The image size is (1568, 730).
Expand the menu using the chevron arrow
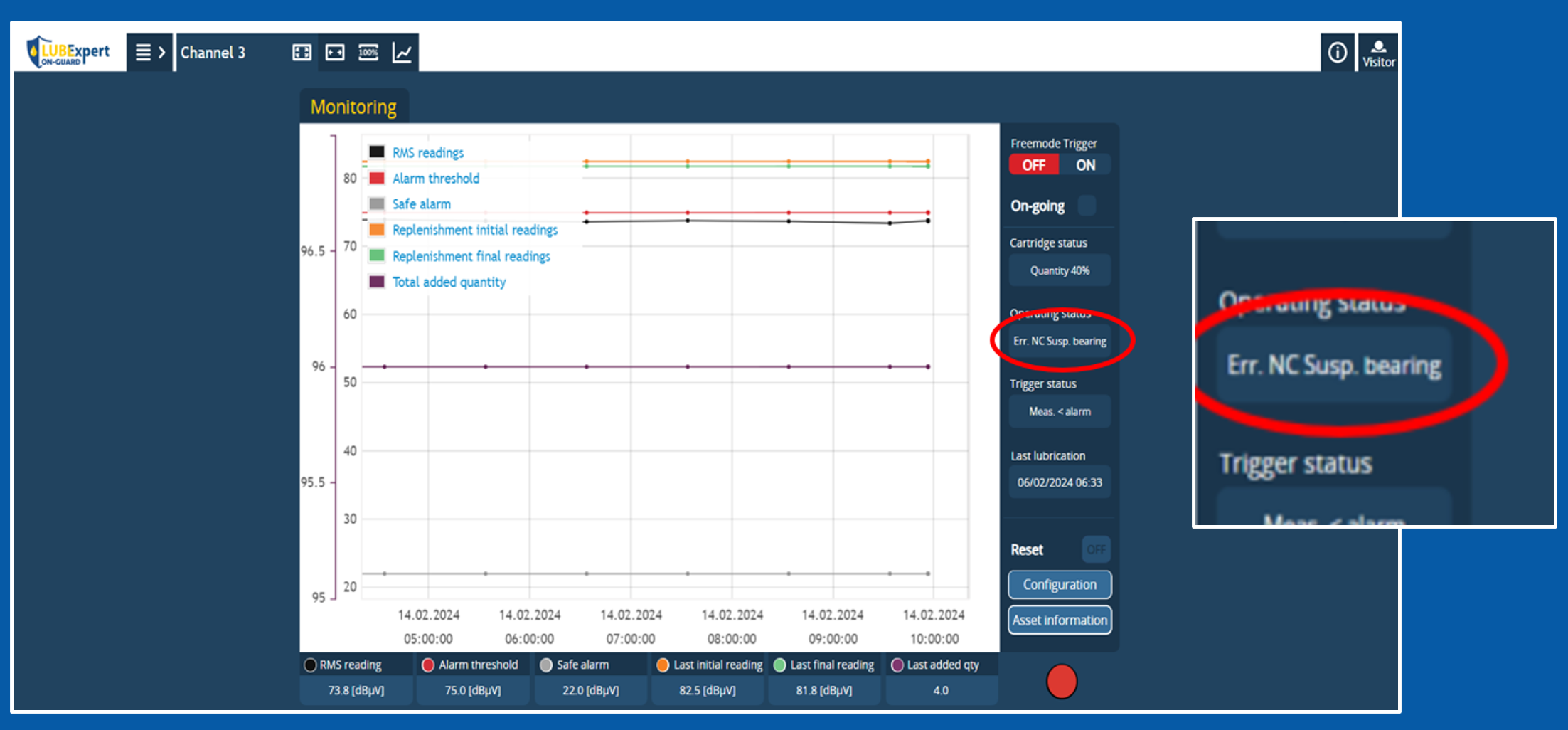coord(162,53)
